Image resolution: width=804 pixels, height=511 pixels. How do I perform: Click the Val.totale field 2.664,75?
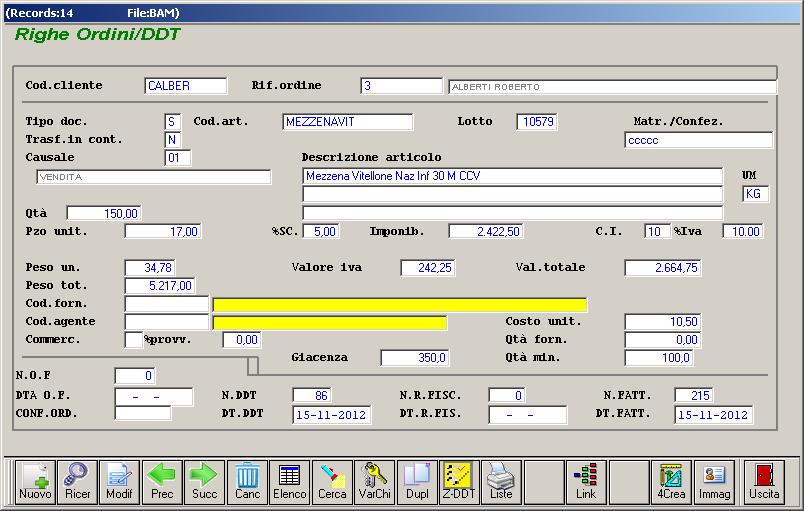(x=662, y=268)
